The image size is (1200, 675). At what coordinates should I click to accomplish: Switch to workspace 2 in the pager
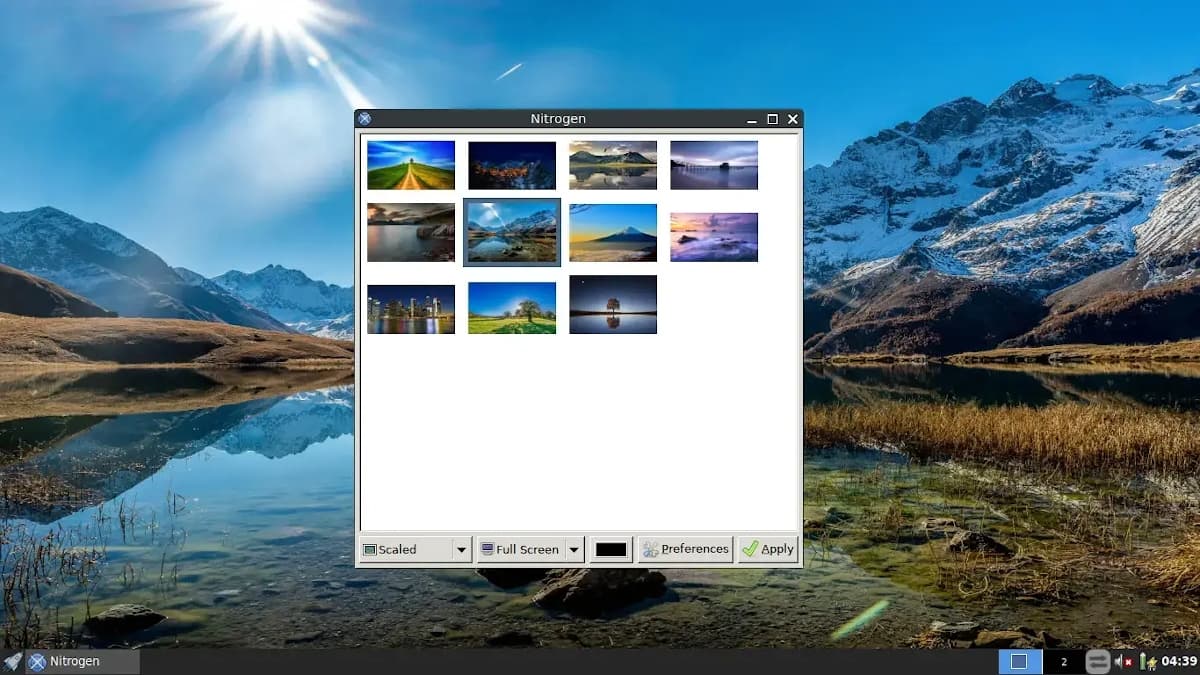(x=1063, y=662)
